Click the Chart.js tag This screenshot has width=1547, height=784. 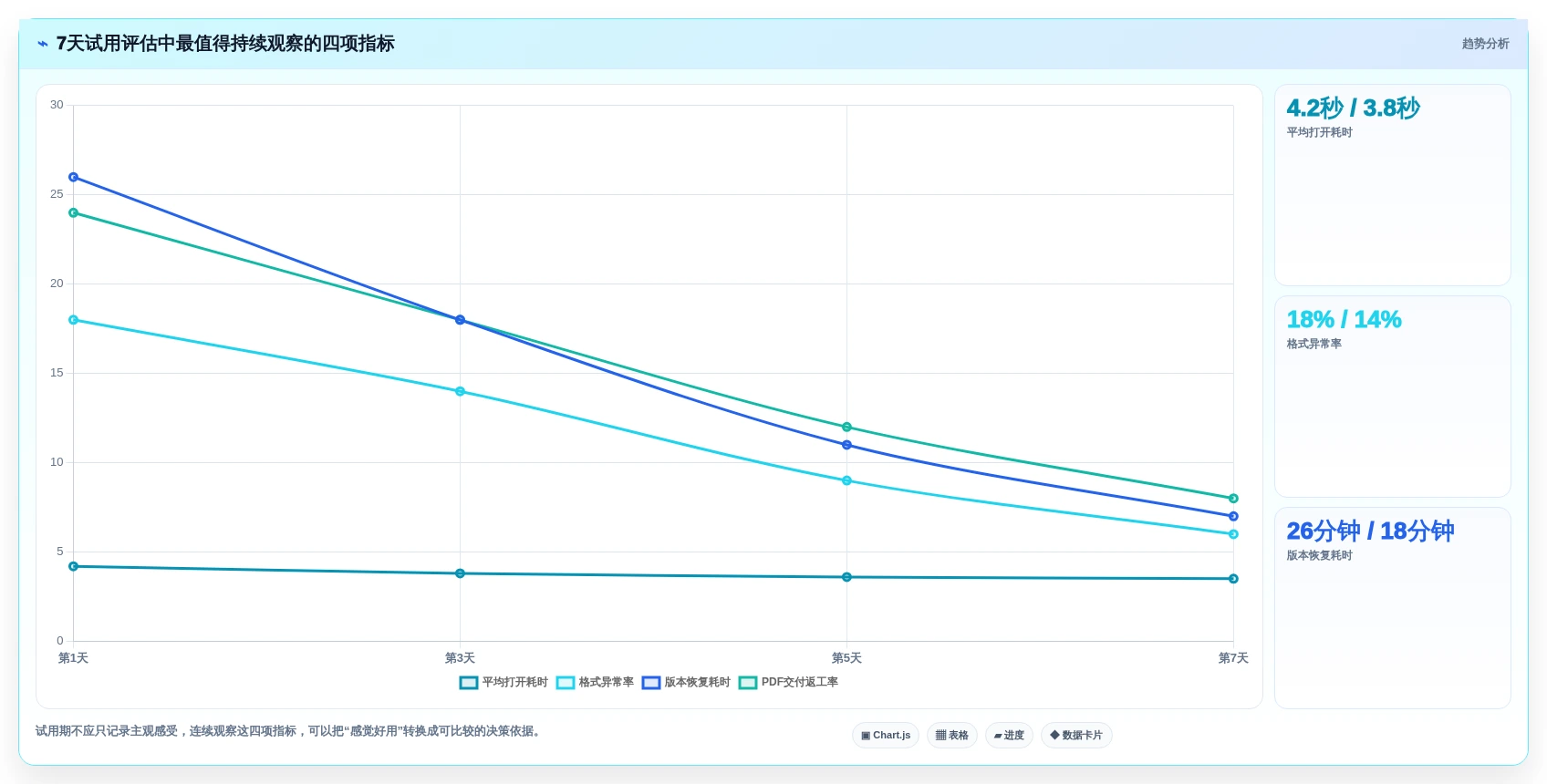click(885, 736)
